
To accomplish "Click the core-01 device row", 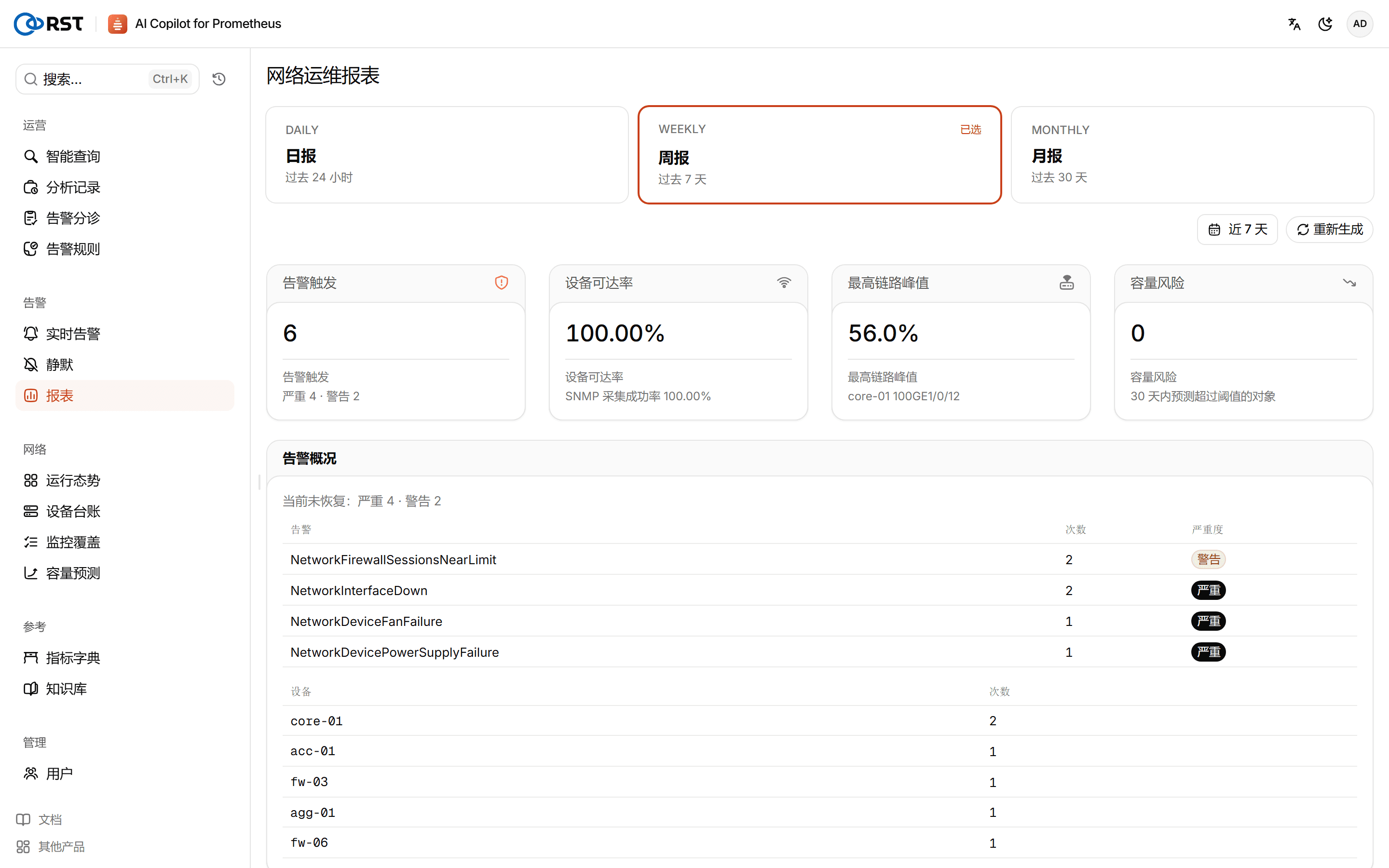I will [x=819, y=721].
